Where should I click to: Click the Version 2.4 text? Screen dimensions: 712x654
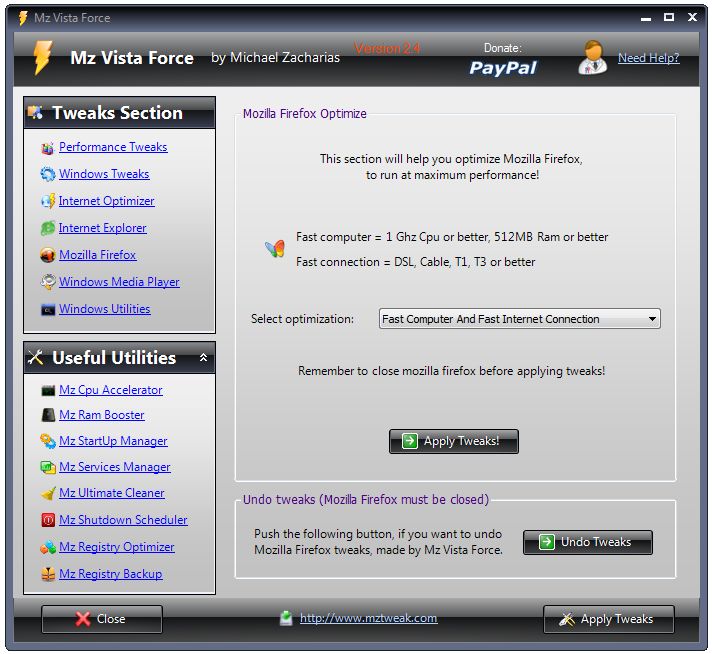pyautogui.click(x=387, y=49)
